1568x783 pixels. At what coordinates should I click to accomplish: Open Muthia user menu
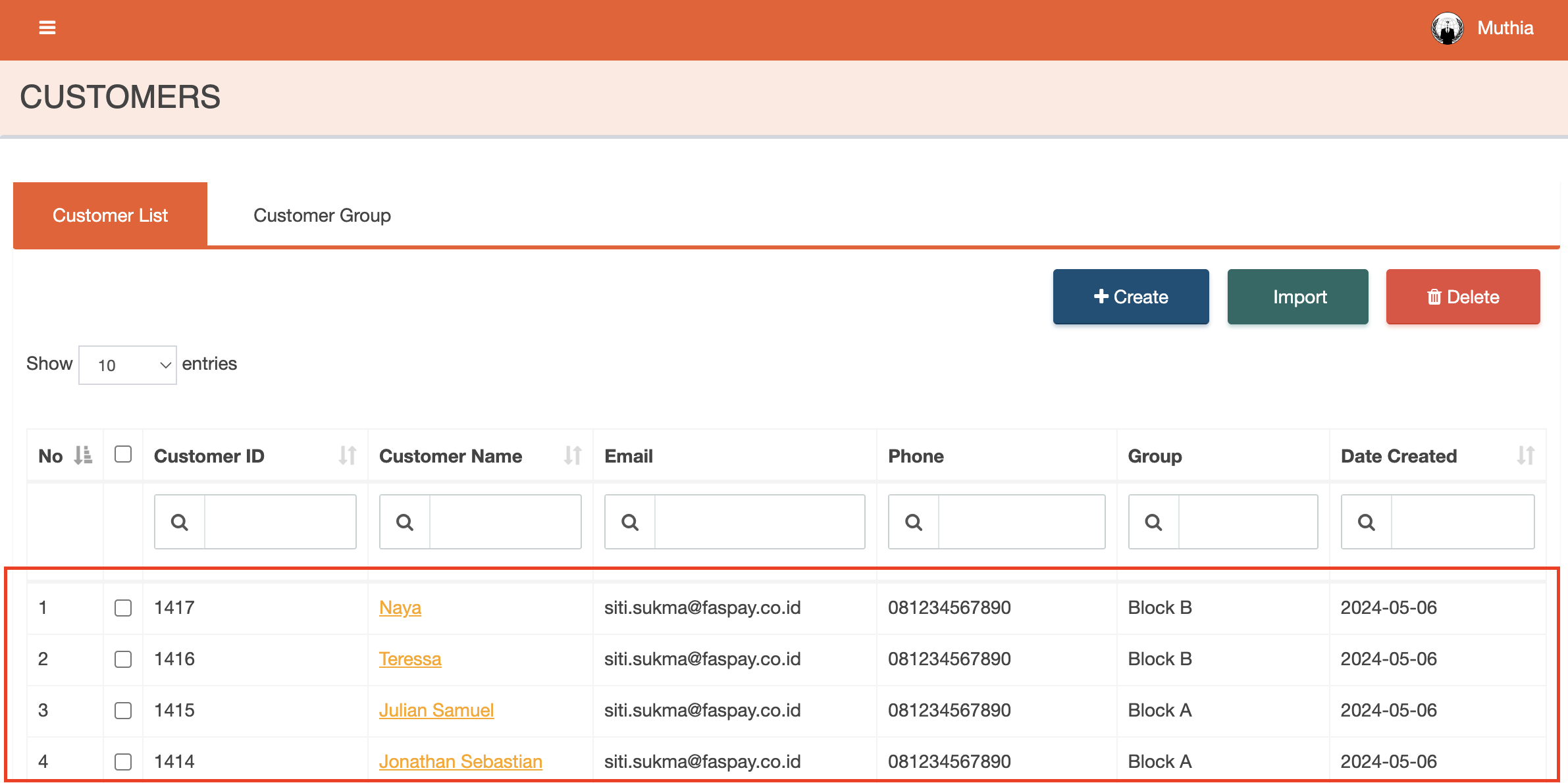tap(1505, 28)
